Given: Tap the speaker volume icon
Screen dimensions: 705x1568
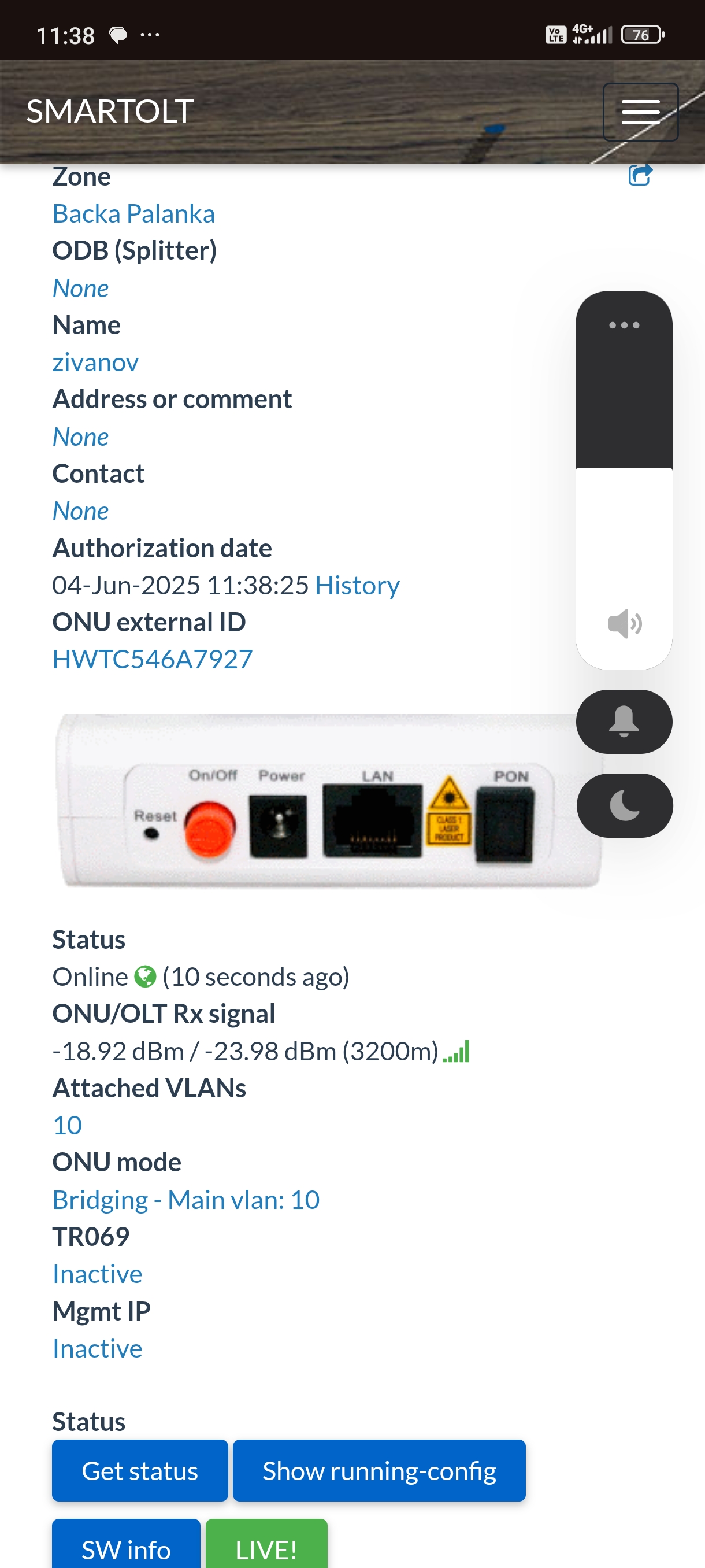Looking at the screenshot, I should point(624,623).
